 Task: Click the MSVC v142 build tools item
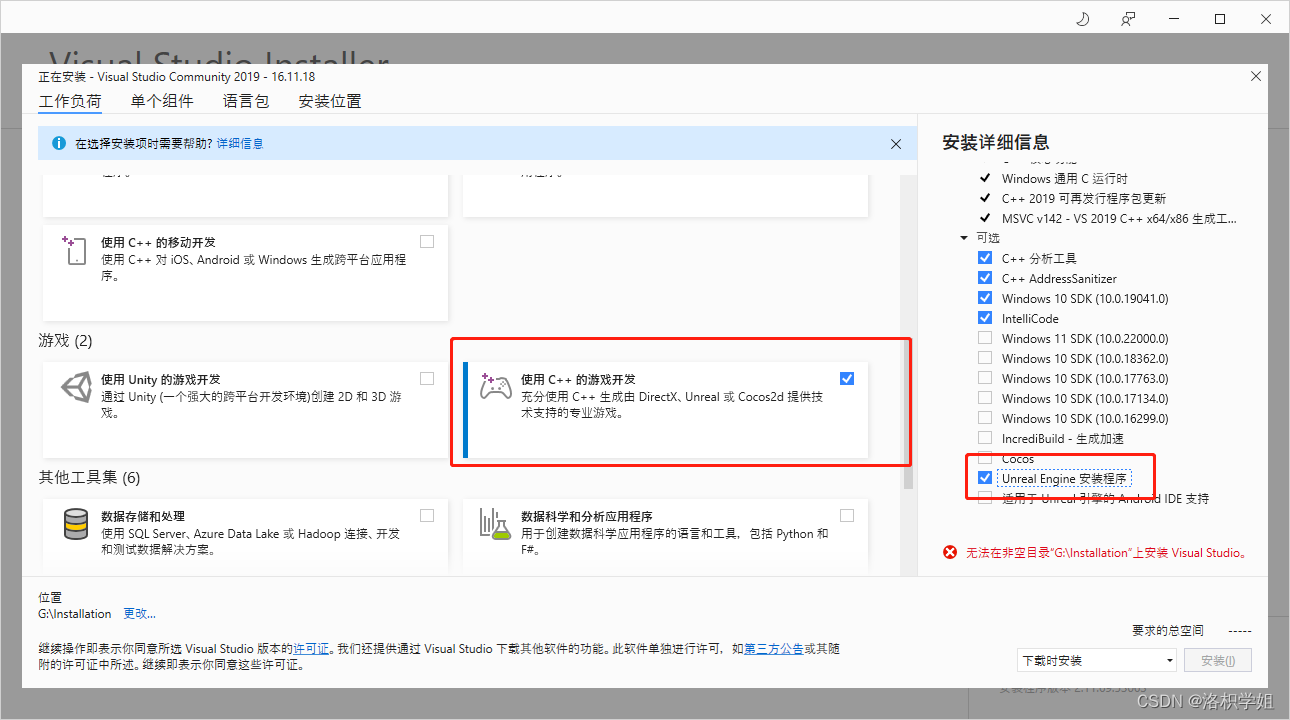pos(1120,218)
